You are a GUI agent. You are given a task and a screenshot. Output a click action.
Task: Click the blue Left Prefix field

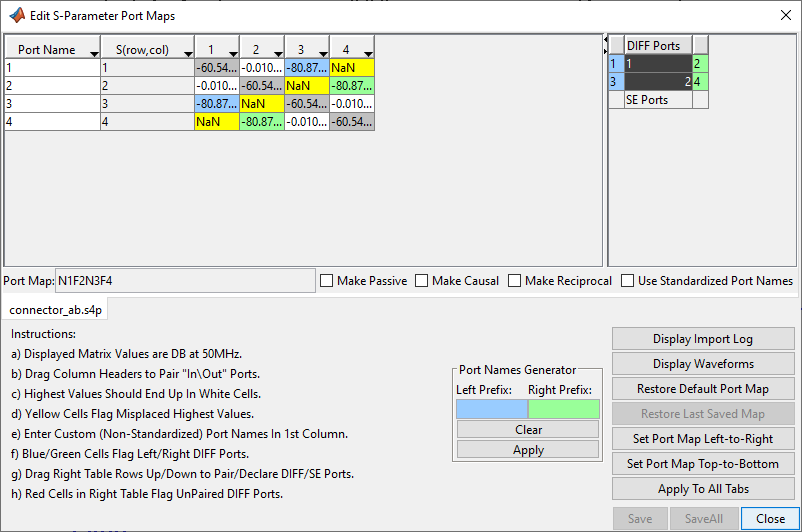pyautogui.click(x=491, y=408)
